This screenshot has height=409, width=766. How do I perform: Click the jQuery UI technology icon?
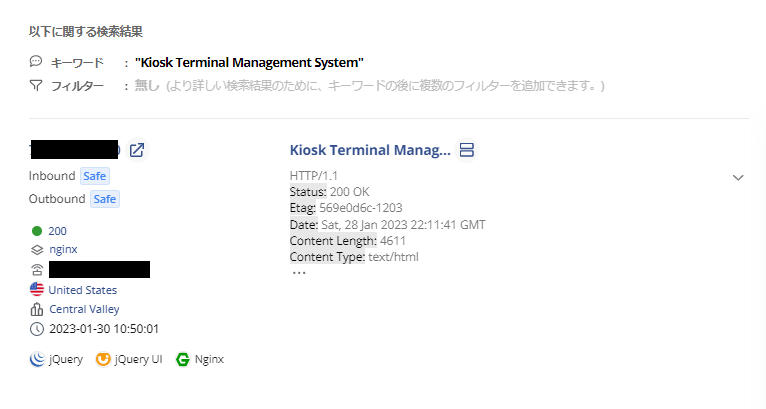click(x=103, y=359)
